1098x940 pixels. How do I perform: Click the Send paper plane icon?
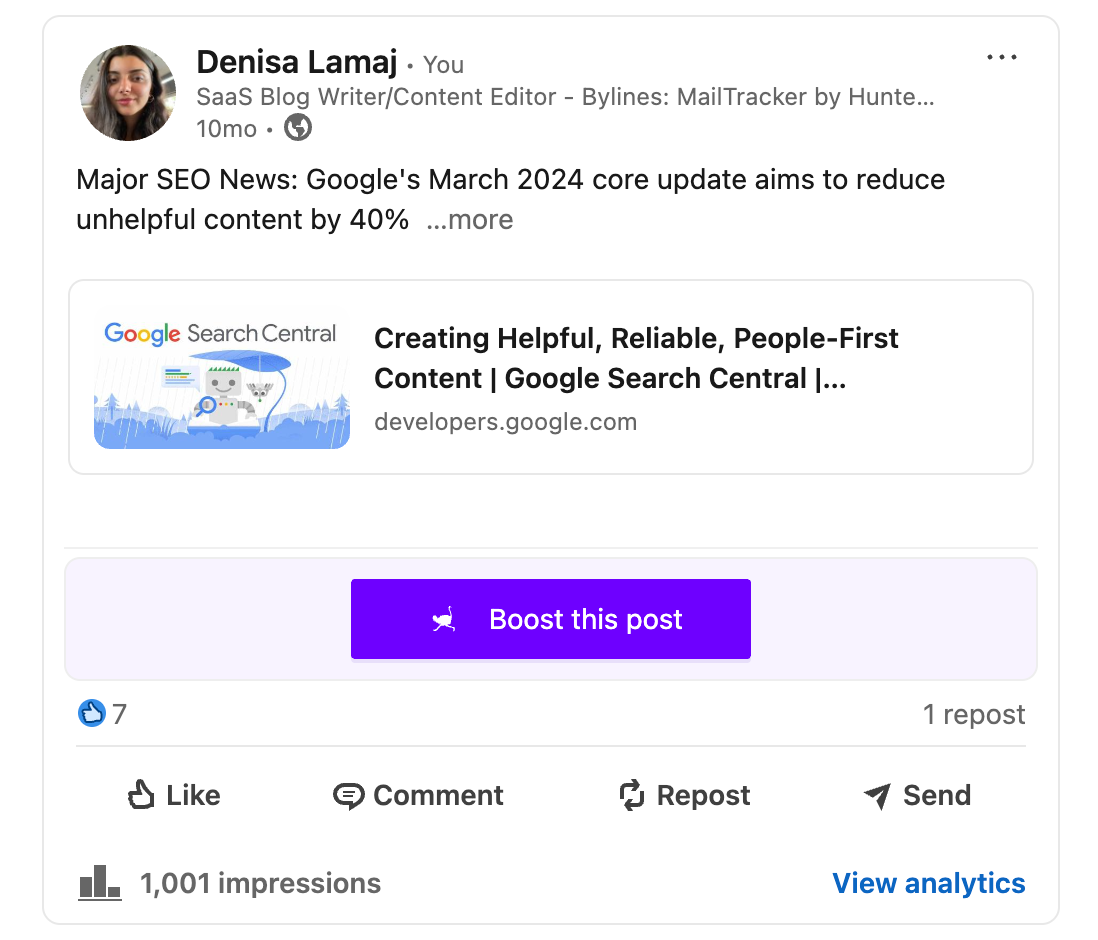pos(877,795)
